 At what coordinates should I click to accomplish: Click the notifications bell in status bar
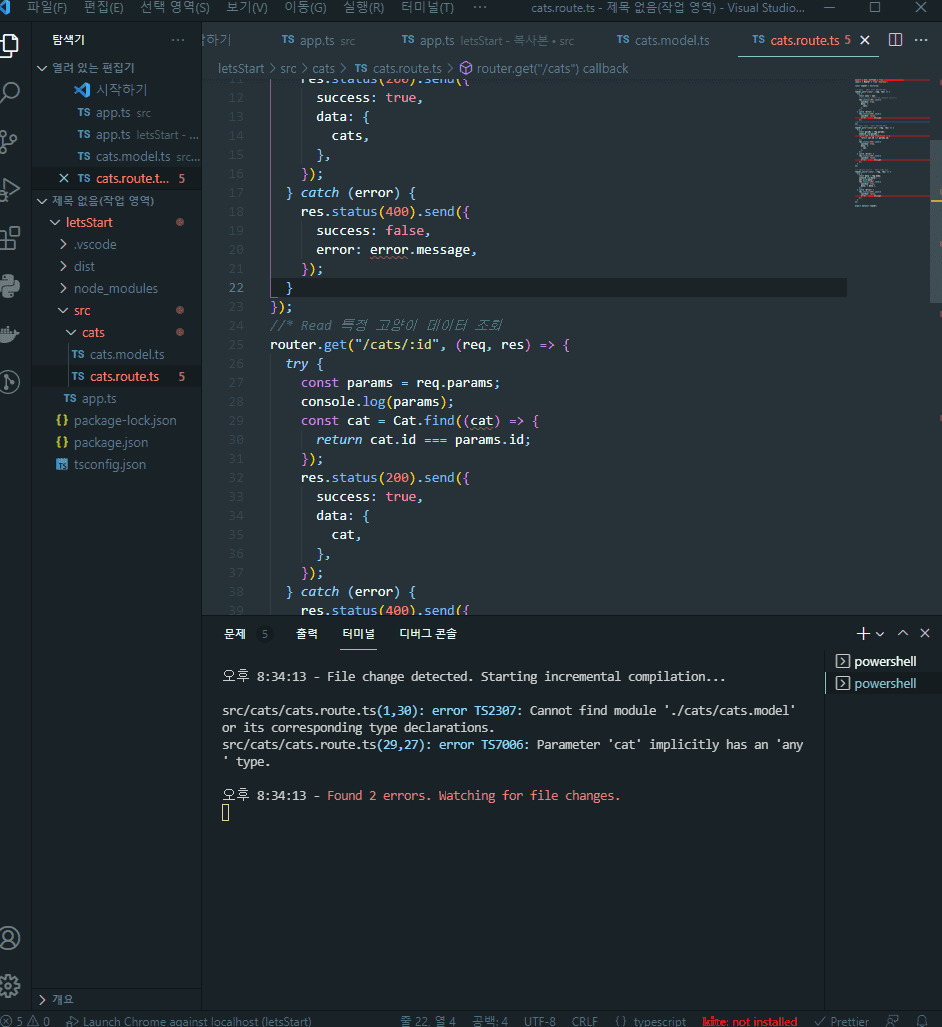point(922,1021)
